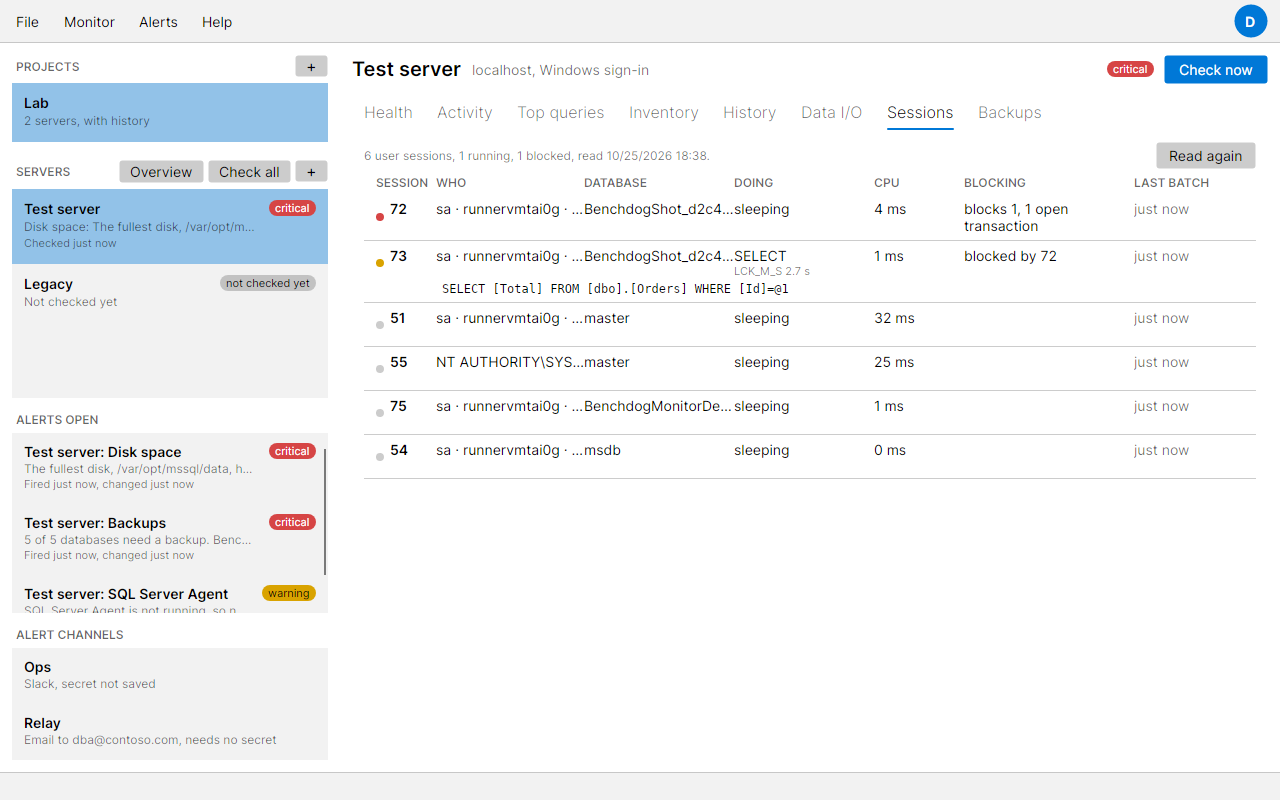Click NT AUTHORITY\SYS... in session 55
1280x800 pixels.
point(508,362)
